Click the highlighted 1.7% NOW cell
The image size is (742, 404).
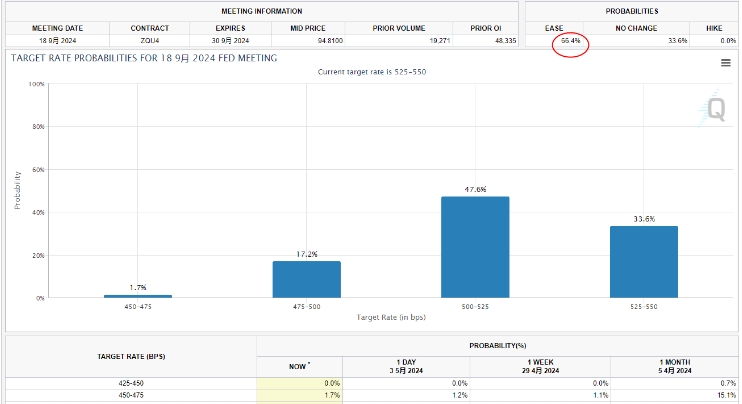(x=300, y=395)
